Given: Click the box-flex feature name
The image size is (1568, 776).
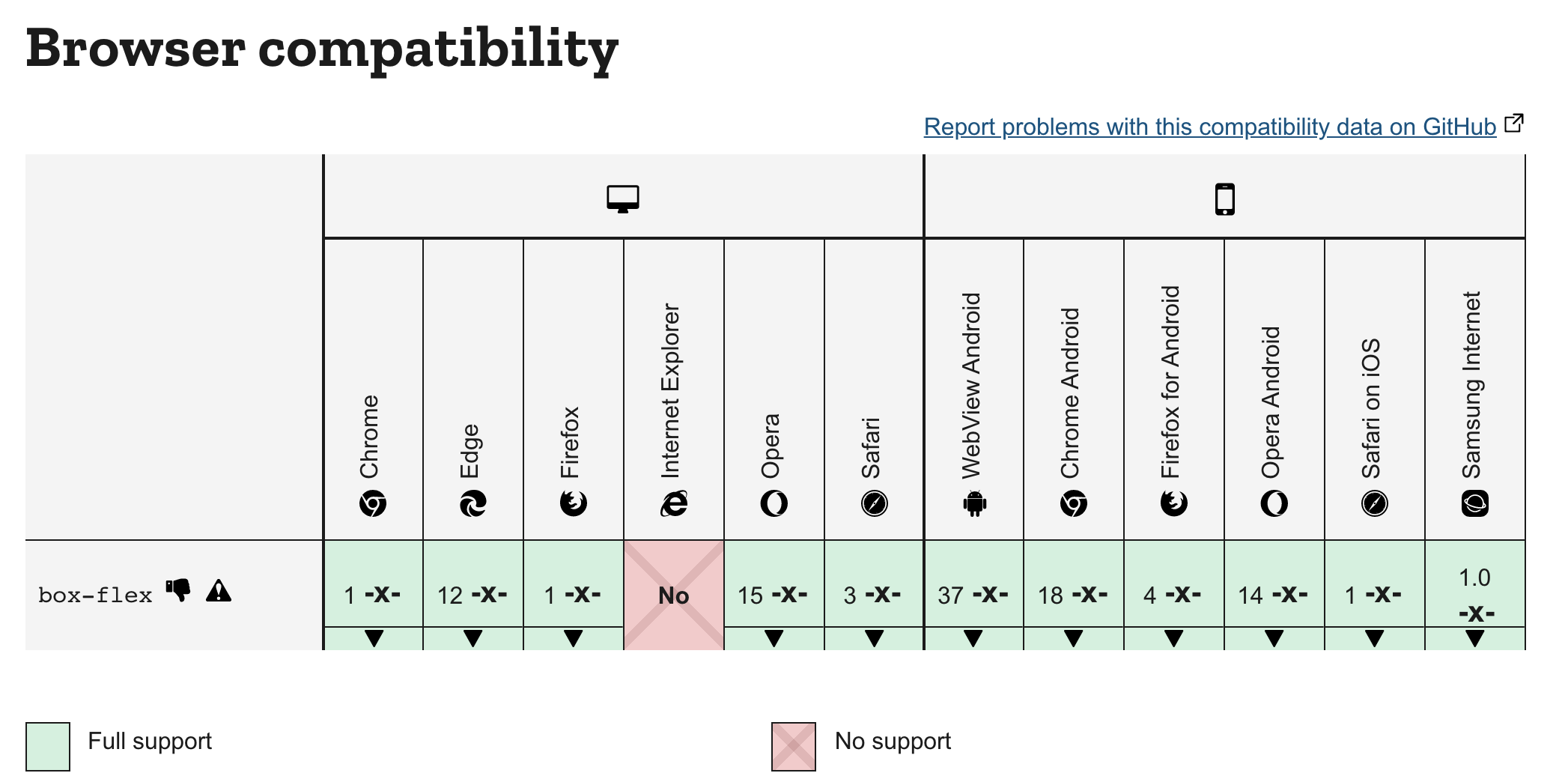Looking at the screenshot, I should 95,595.
